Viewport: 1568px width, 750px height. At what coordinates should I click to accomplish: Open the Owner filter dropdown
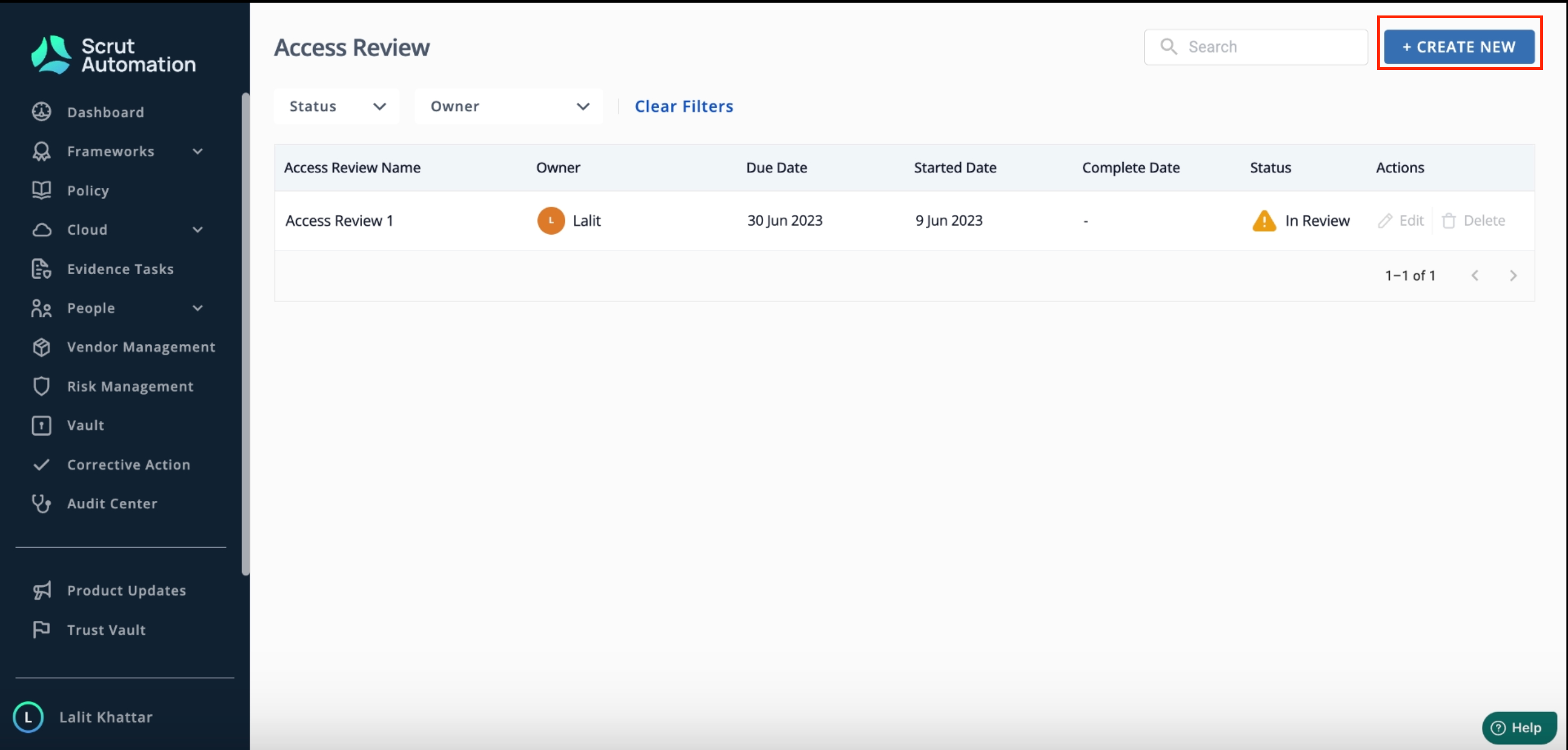509,107
